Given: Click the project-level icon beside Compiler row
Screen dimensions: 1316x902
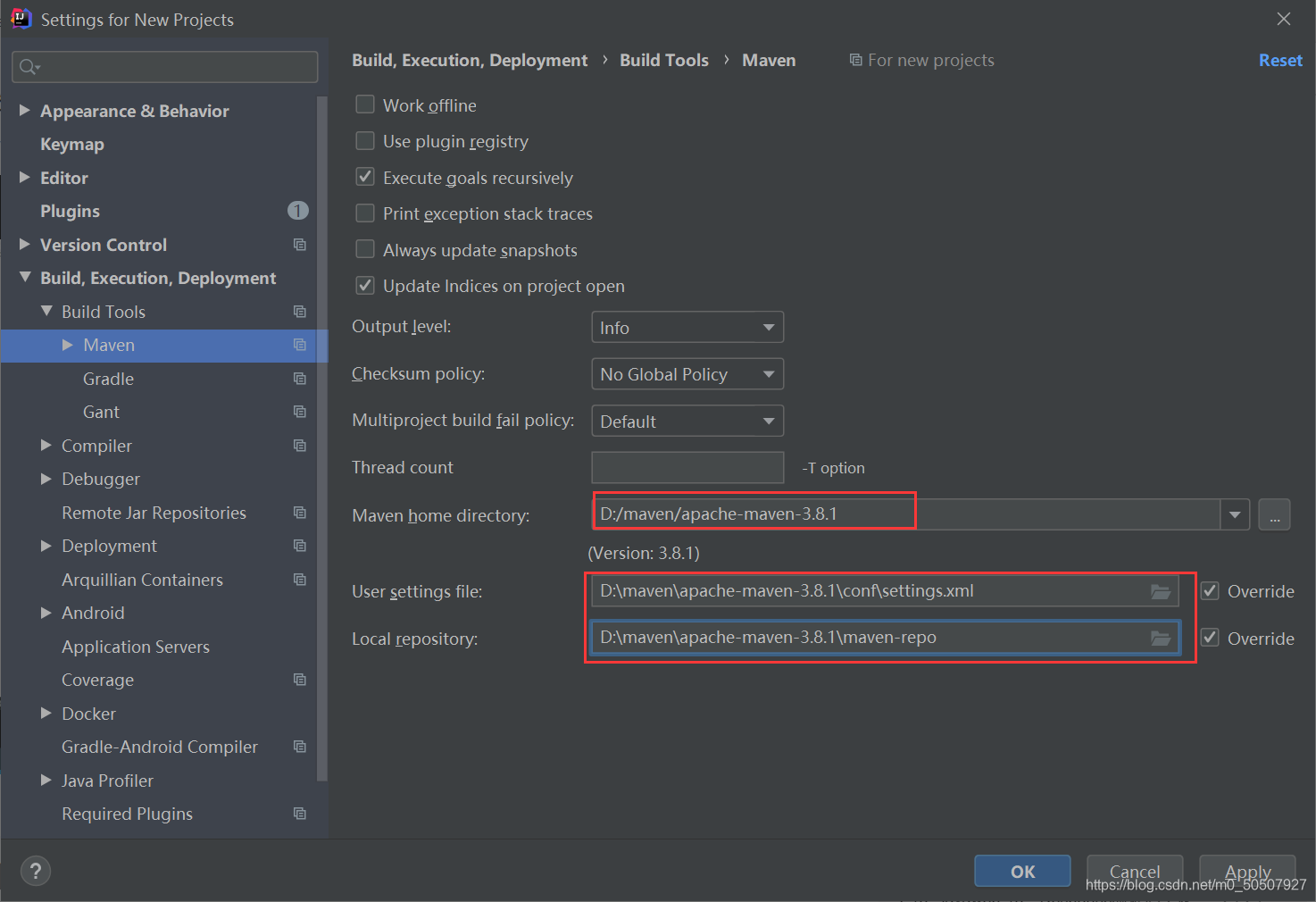Looking at the screenshot, I should [x=300, y=446].
